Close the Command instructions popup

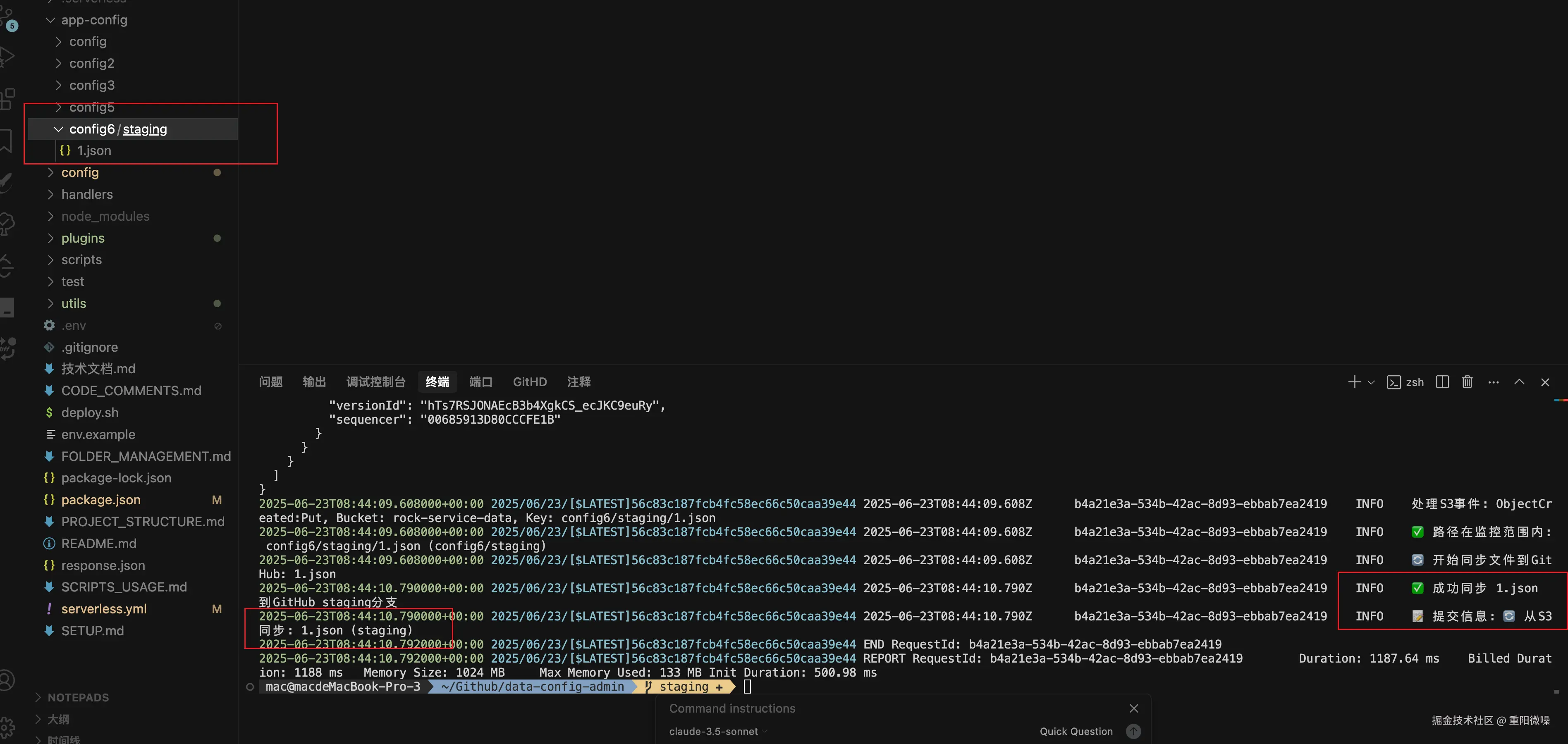click(x=1133, y=708)
